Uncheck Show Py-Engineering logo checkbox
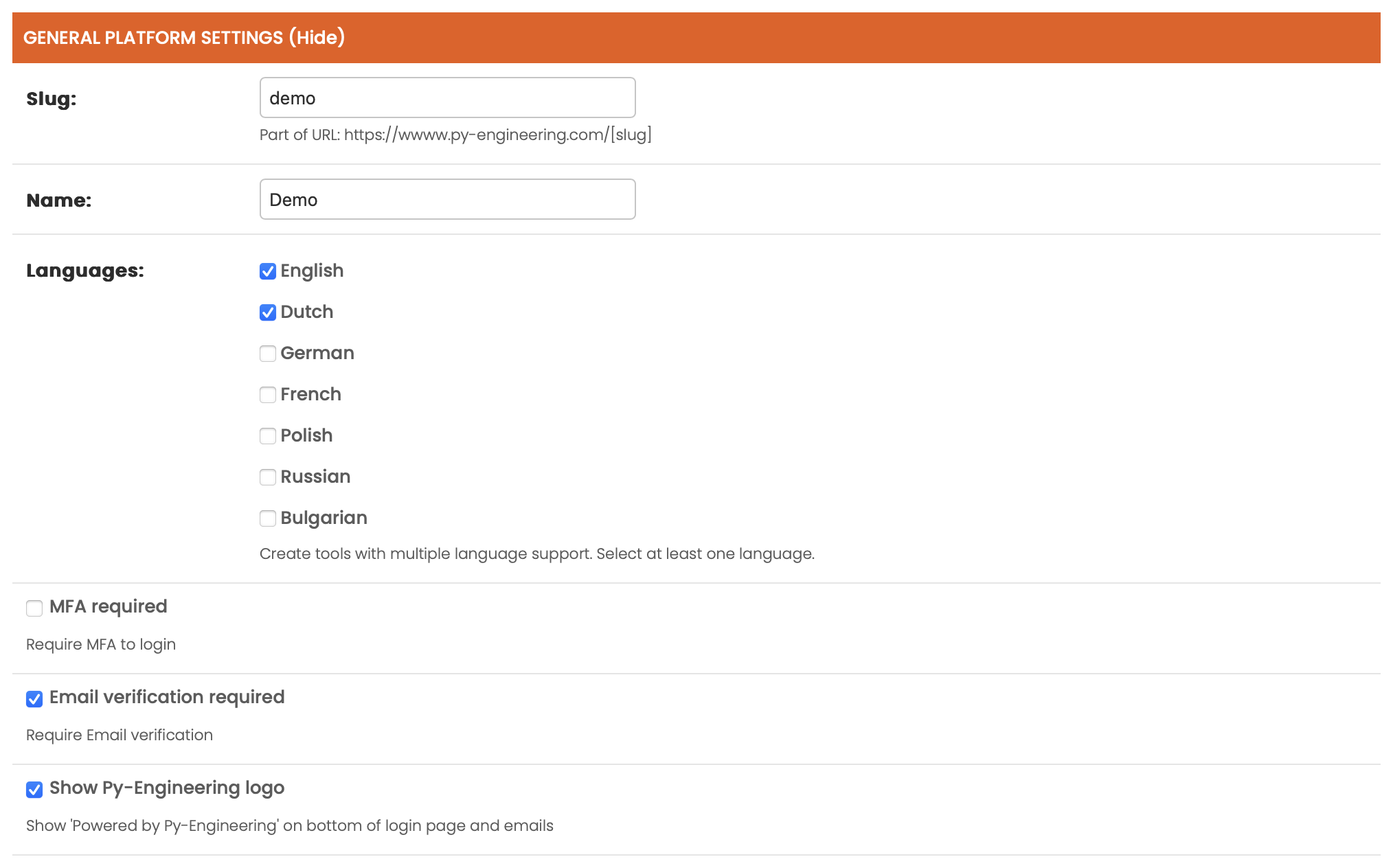 [34, 790]
